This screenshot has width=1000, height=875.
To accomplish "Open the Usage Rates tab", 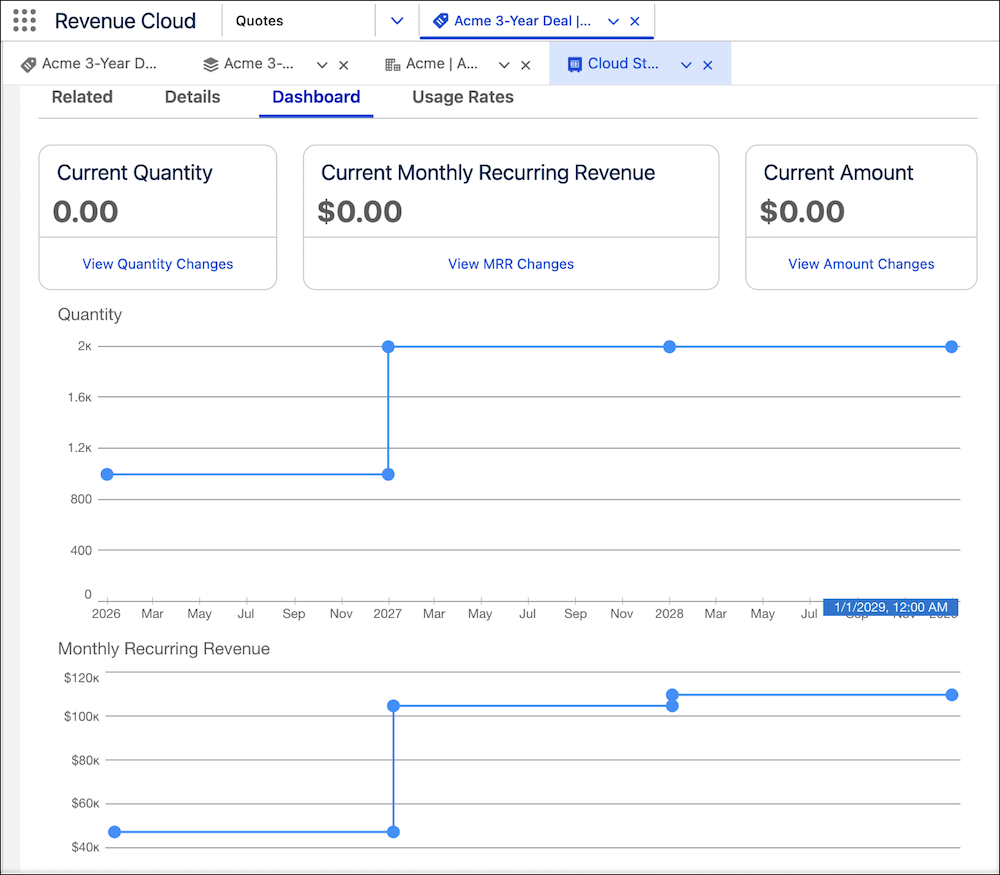I will [x=462, y=97].
